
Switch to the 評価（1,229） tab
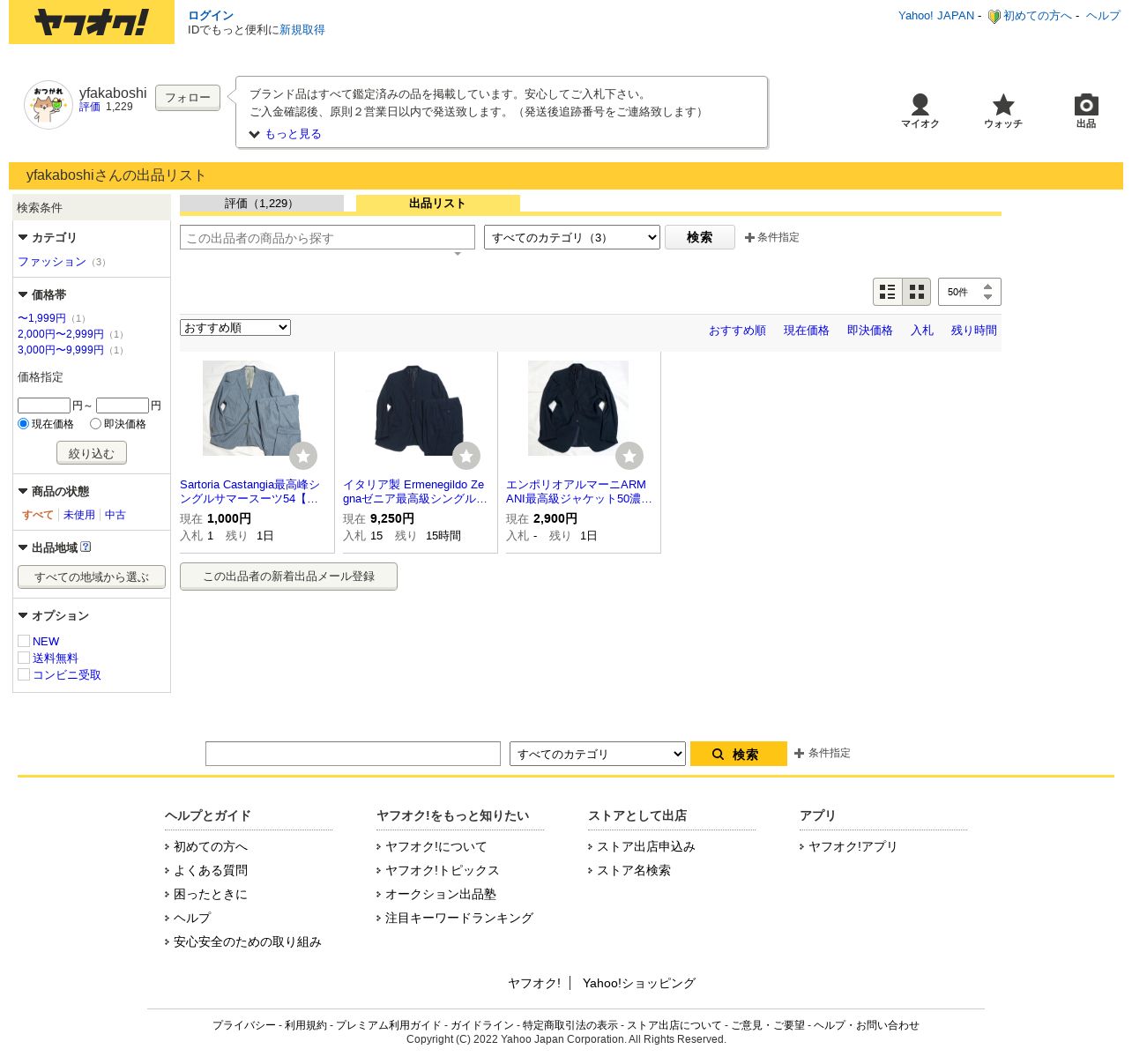(x=262, y=204)
